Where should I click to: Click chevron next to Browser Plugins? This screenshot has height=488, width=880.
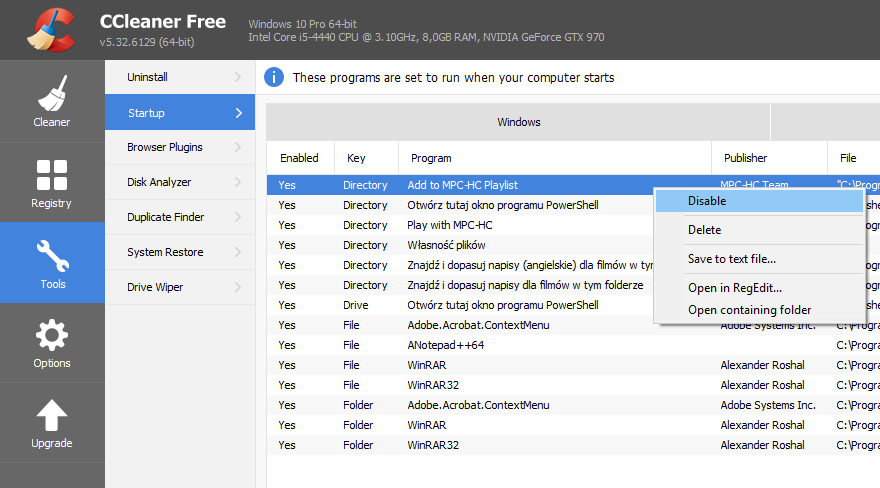coord(238,147)
